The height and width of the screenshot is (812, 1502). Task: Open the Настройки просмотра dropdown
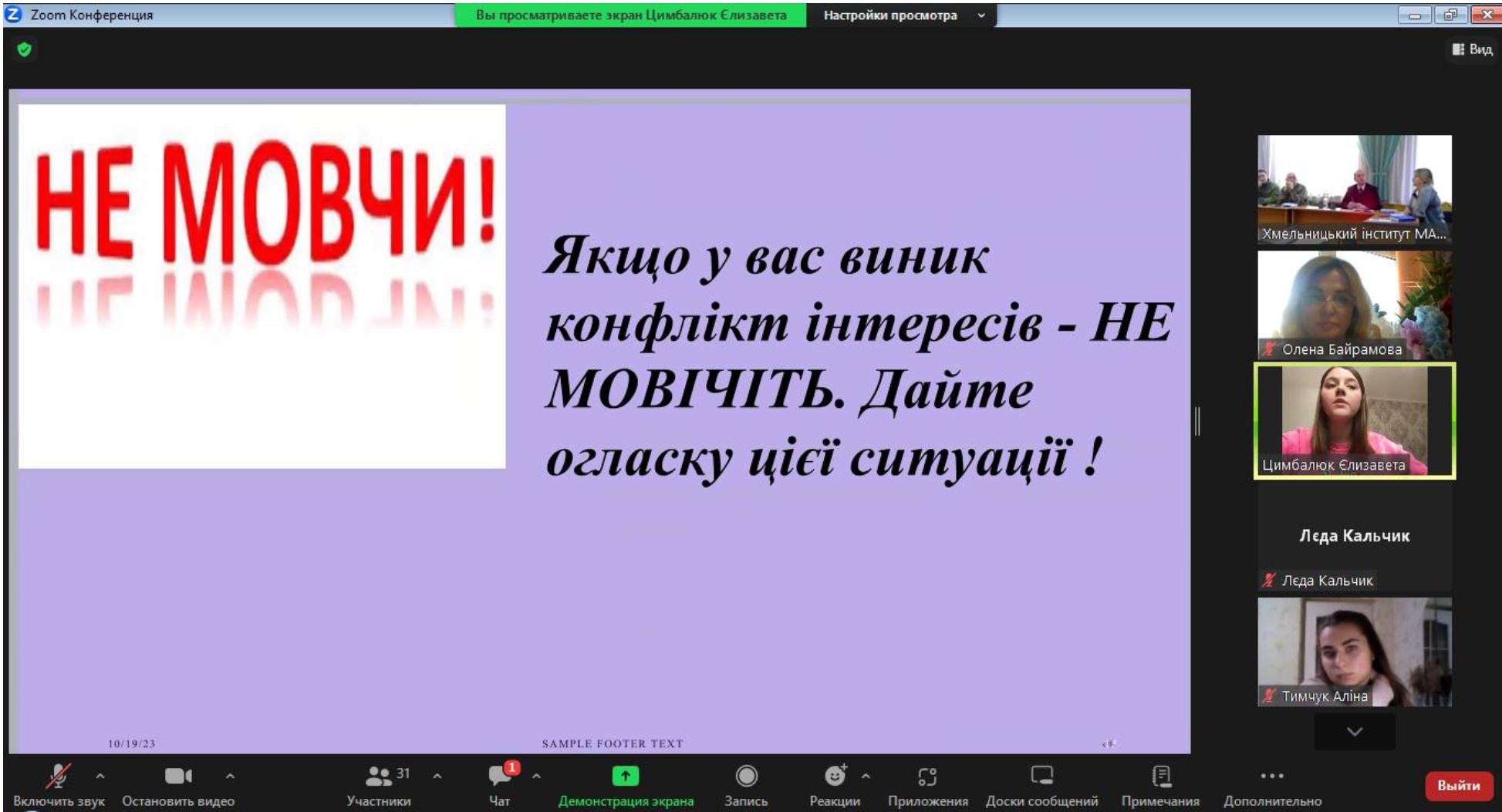click(901, 15)
